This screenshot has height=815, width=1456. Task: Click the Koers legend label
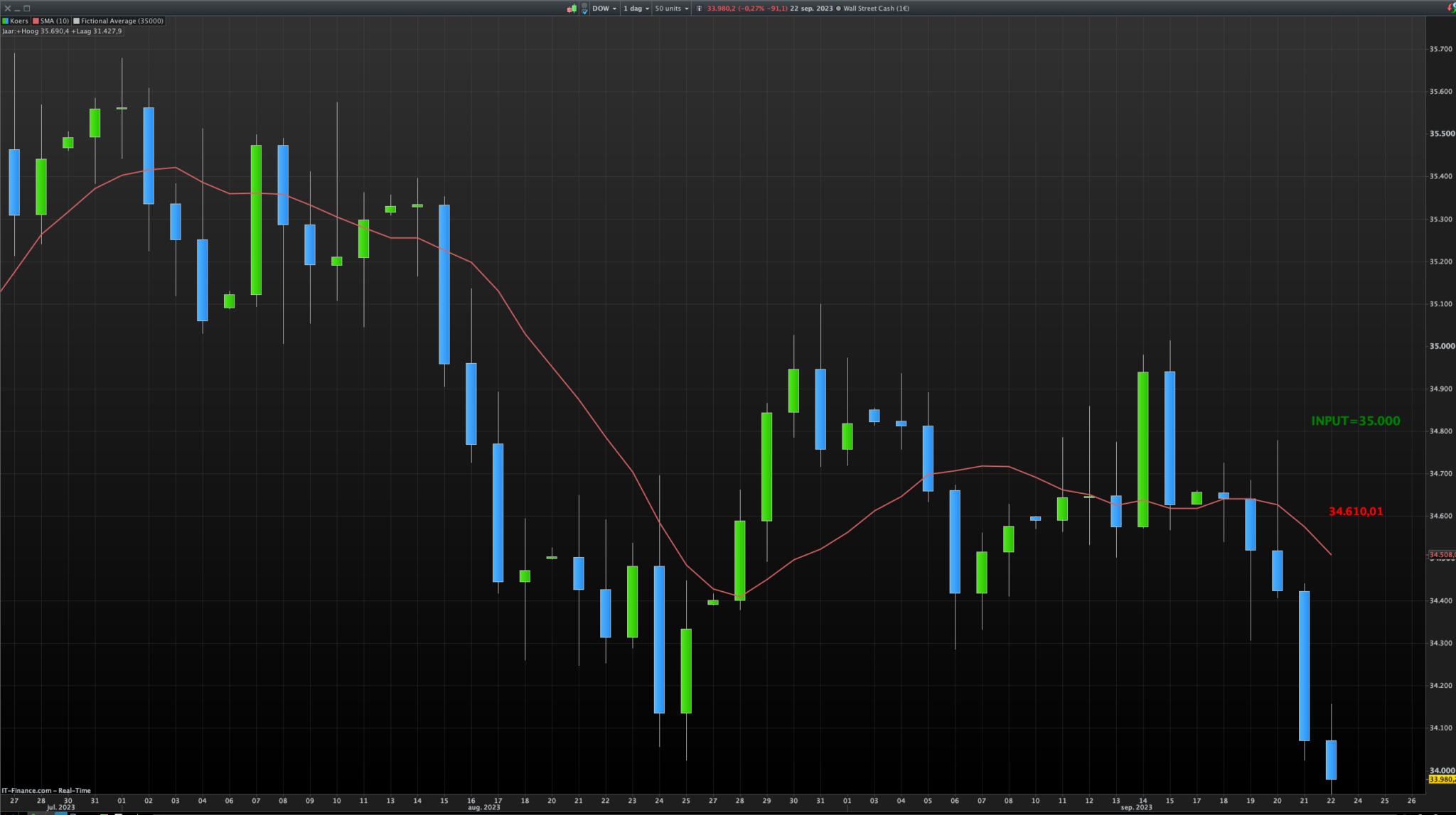click(x=19, y=21)
